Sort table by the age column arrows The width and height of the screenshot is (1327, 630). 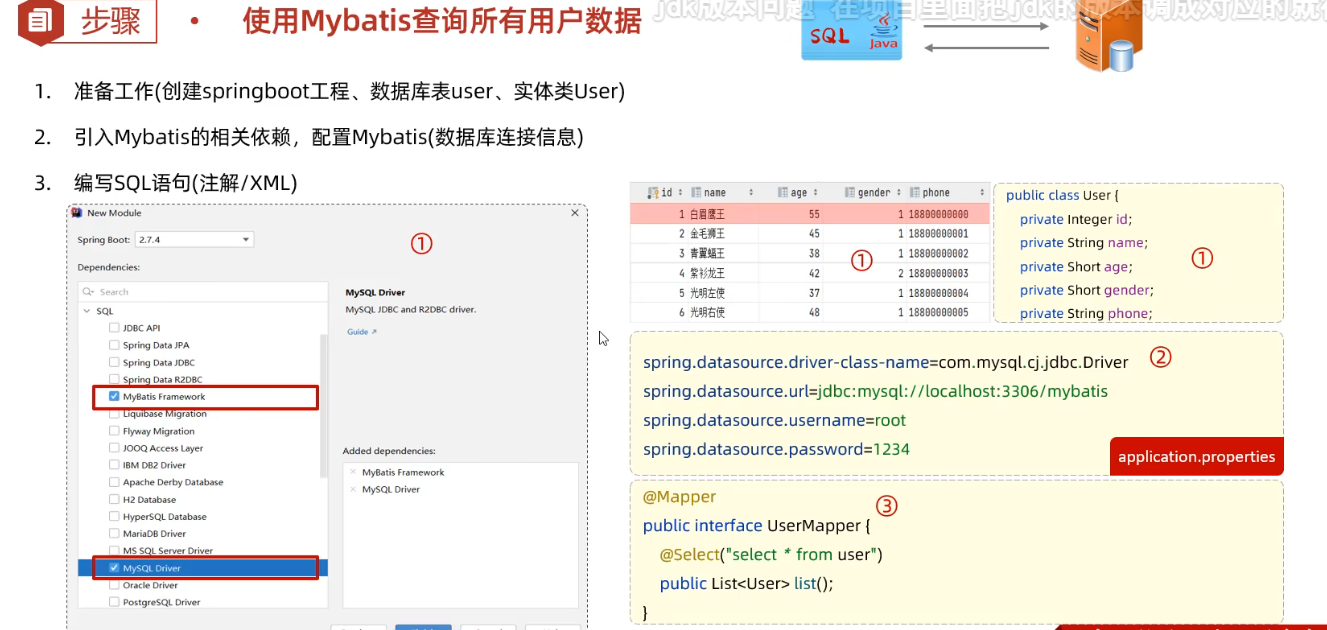(x=816, y=193)
